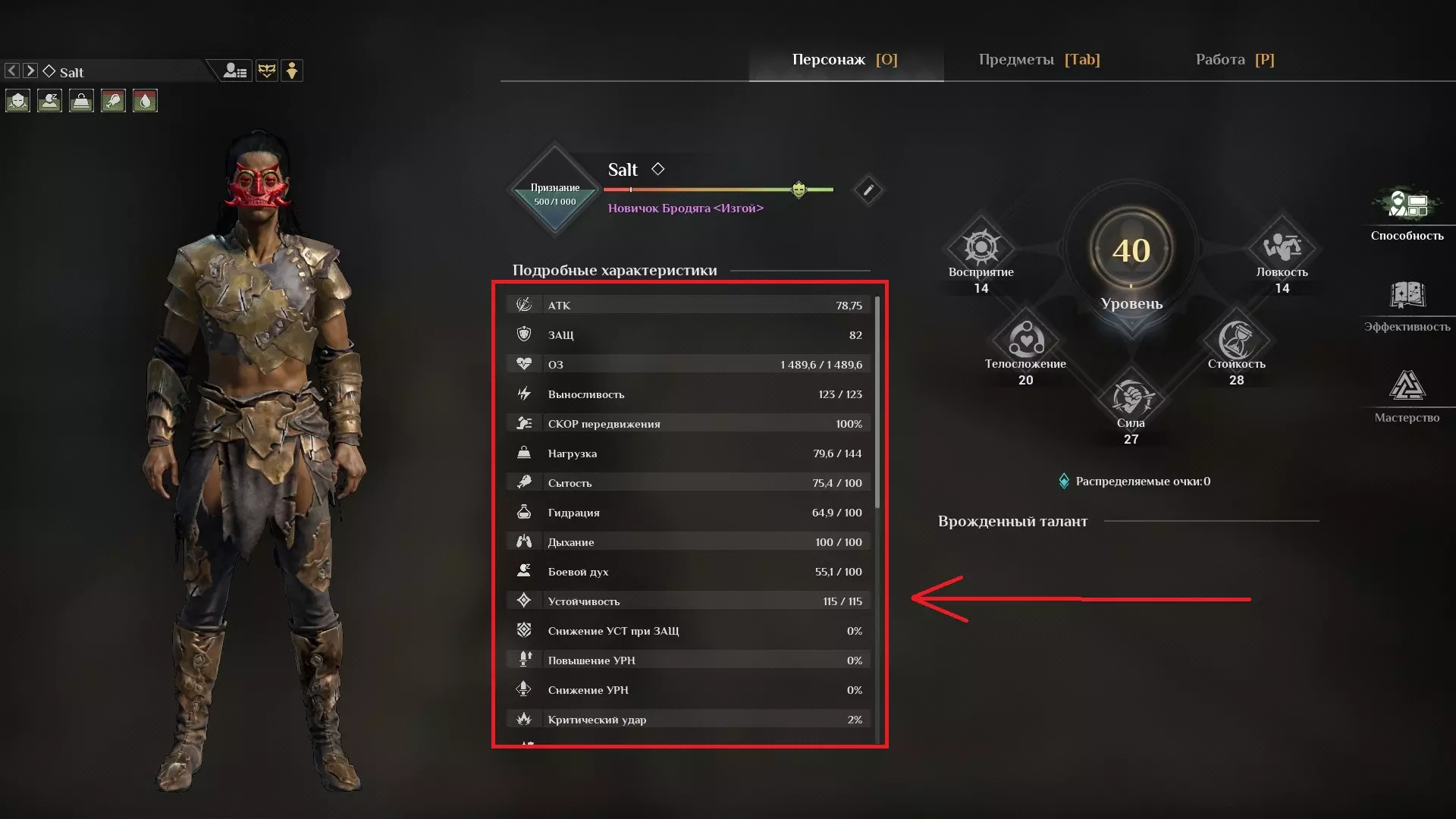Click the Признание 500/1000 diamond badge
Image resolution: width=1456 pixels, height=819 pixels.
click(x=554, y=190)
